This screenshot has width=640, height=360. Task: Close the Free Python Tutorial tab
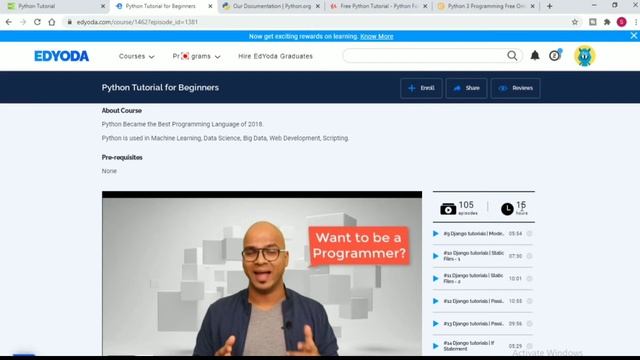(425, 6)
